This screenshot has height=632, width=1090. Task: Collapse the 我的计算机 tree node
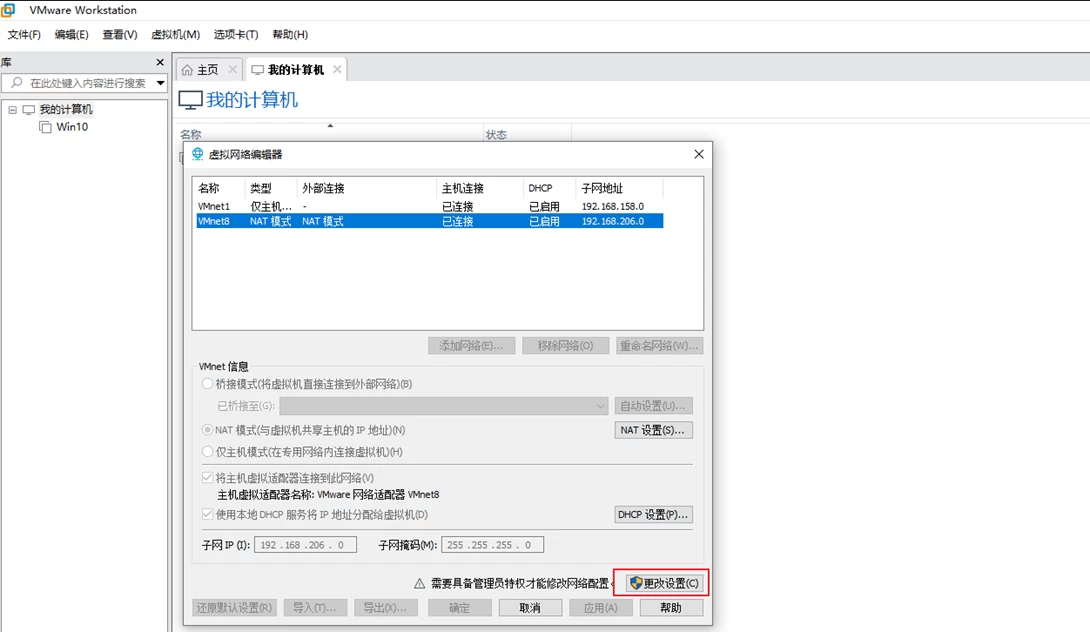[x=13, y=110]
